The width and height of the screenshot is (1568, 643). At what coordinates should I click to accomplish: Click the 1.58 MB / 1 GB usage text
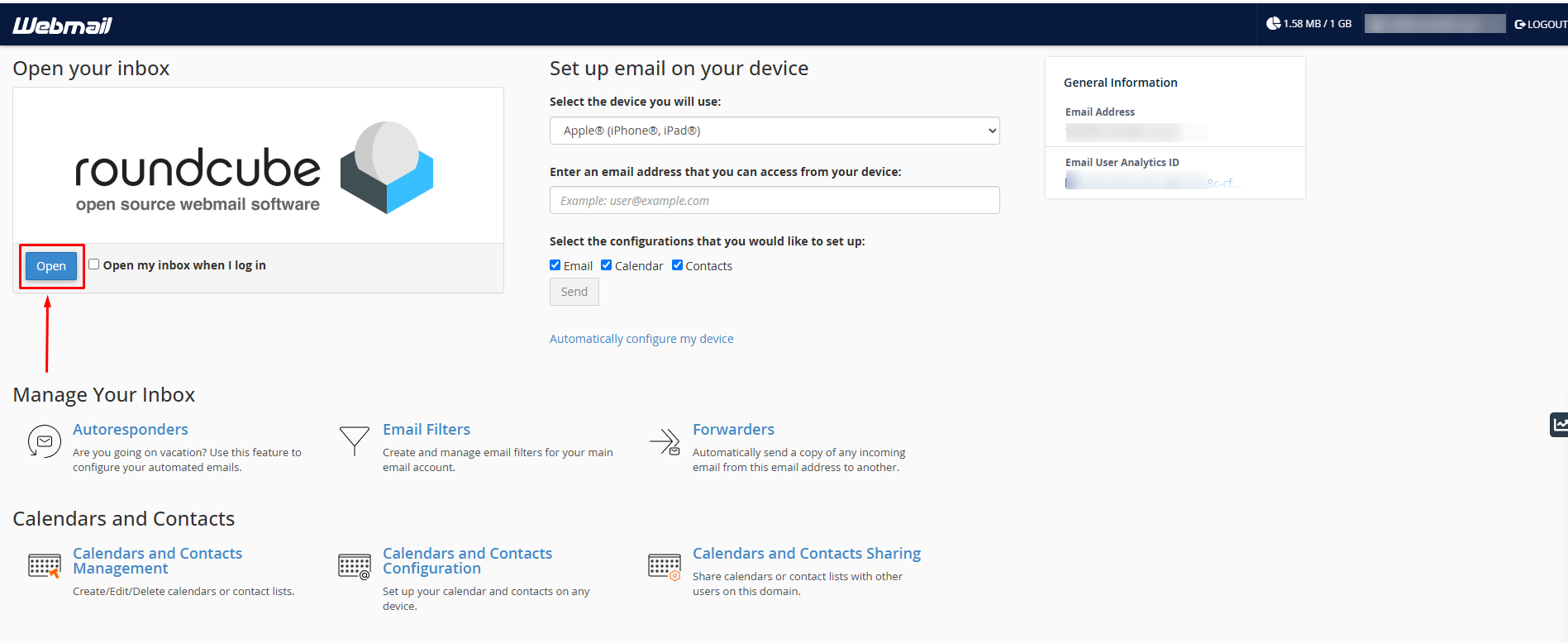click(x=1318, y=24)
